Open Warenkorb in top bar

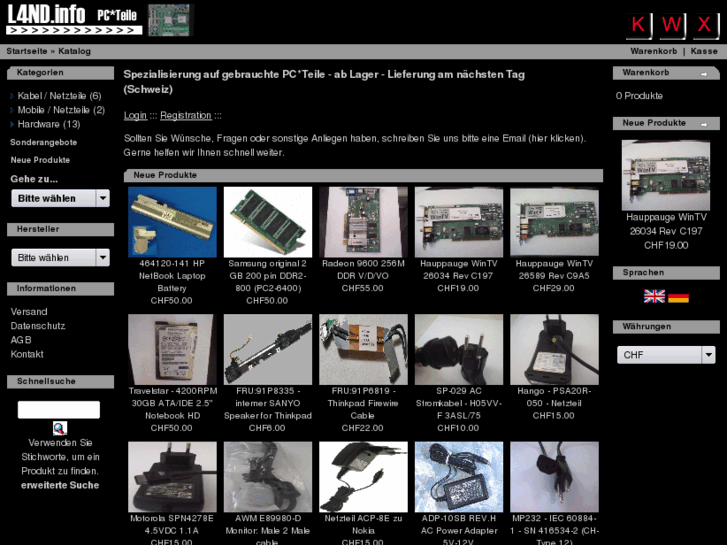pos(653,51)
